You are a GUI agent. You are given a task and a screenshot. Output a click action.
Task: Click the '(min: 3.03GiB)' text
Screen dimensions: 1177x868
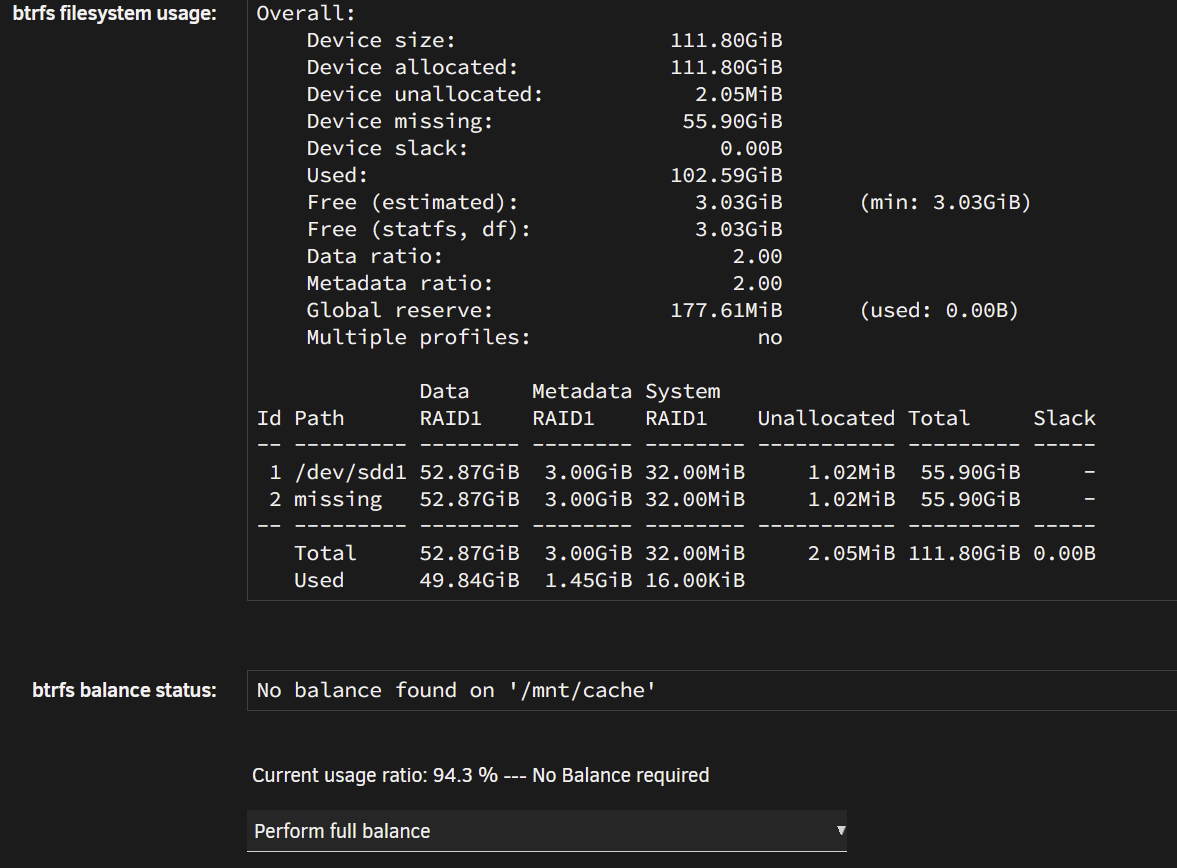coord(945,203)
